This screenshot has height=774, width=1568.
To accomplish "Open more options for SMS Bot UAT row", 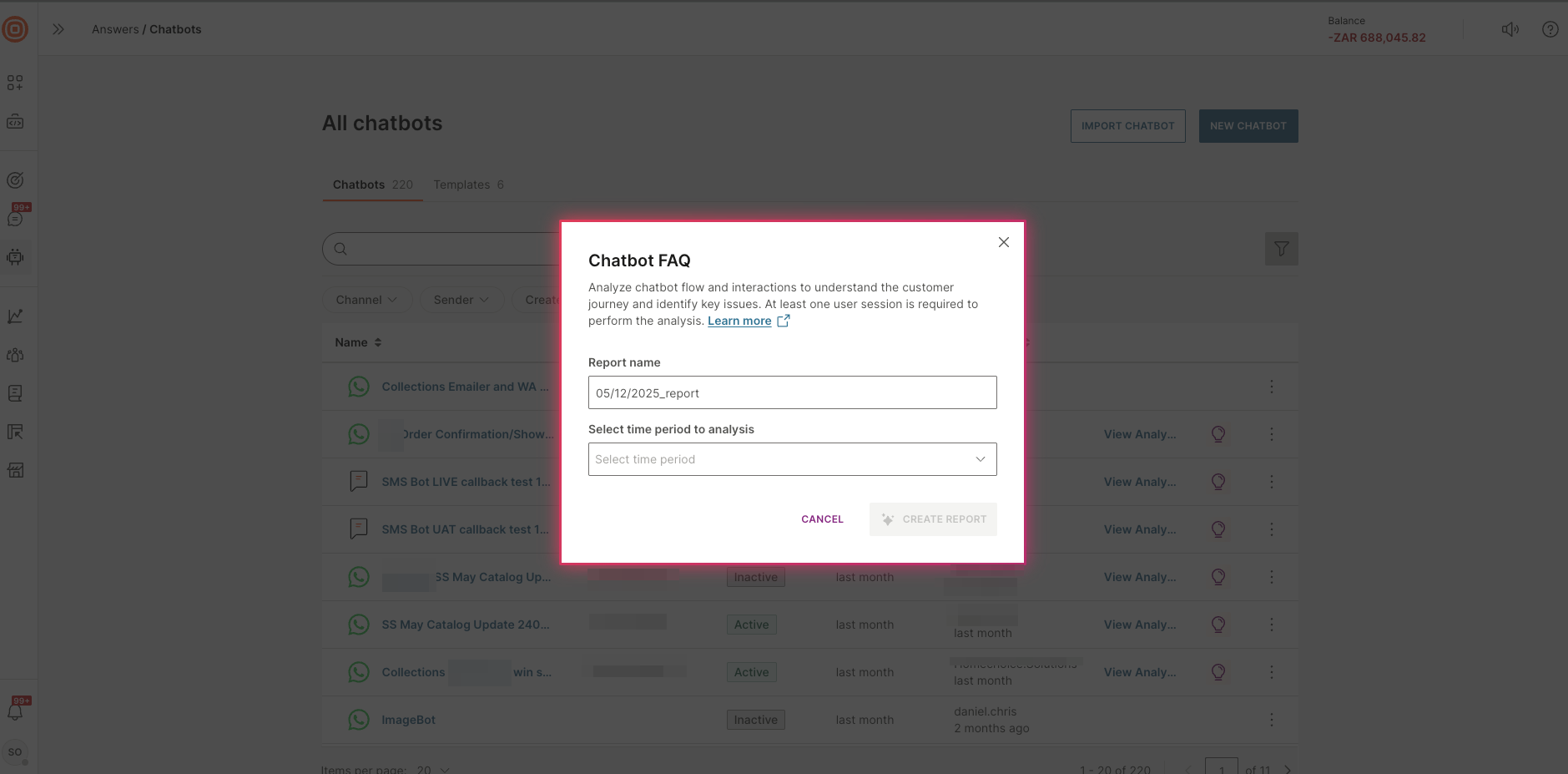I will (x=1271, y=529).
